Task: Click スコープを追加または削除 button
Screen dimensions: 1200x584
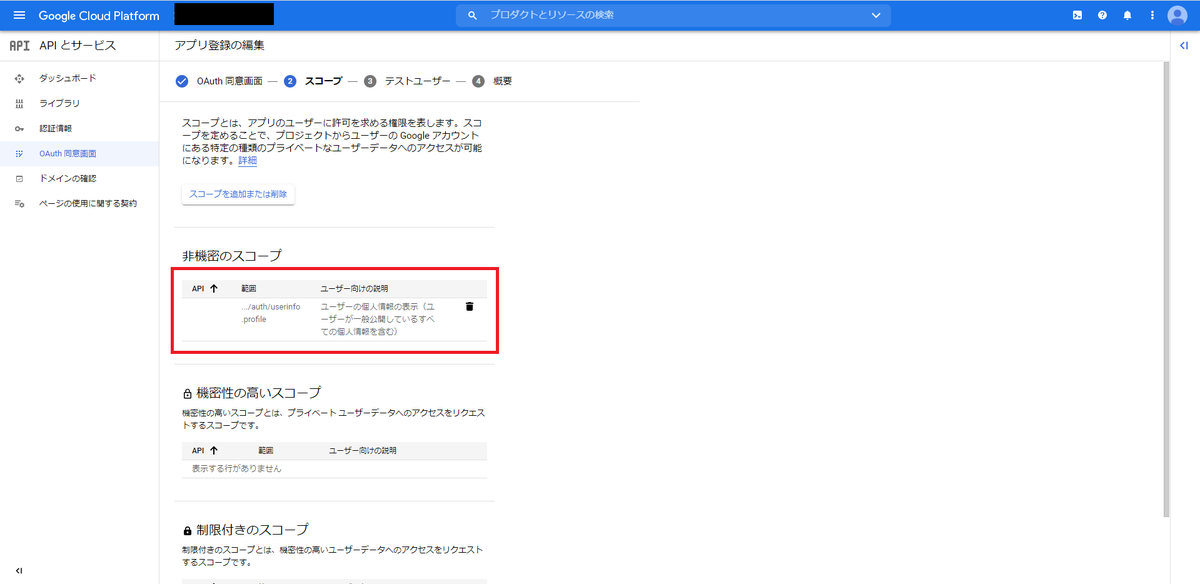Action: coord(238,194)
